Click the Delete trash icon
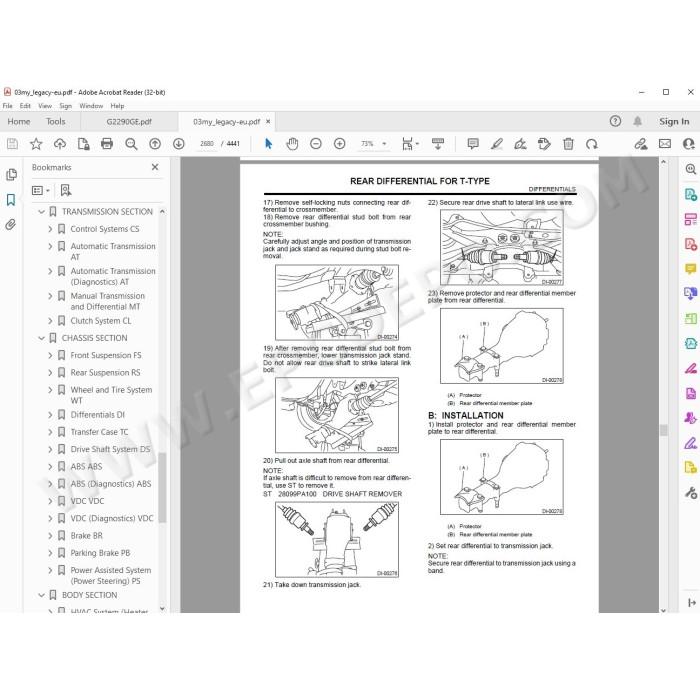The height and width of the screenshot is (700, 700). click(x=568, y=144)
